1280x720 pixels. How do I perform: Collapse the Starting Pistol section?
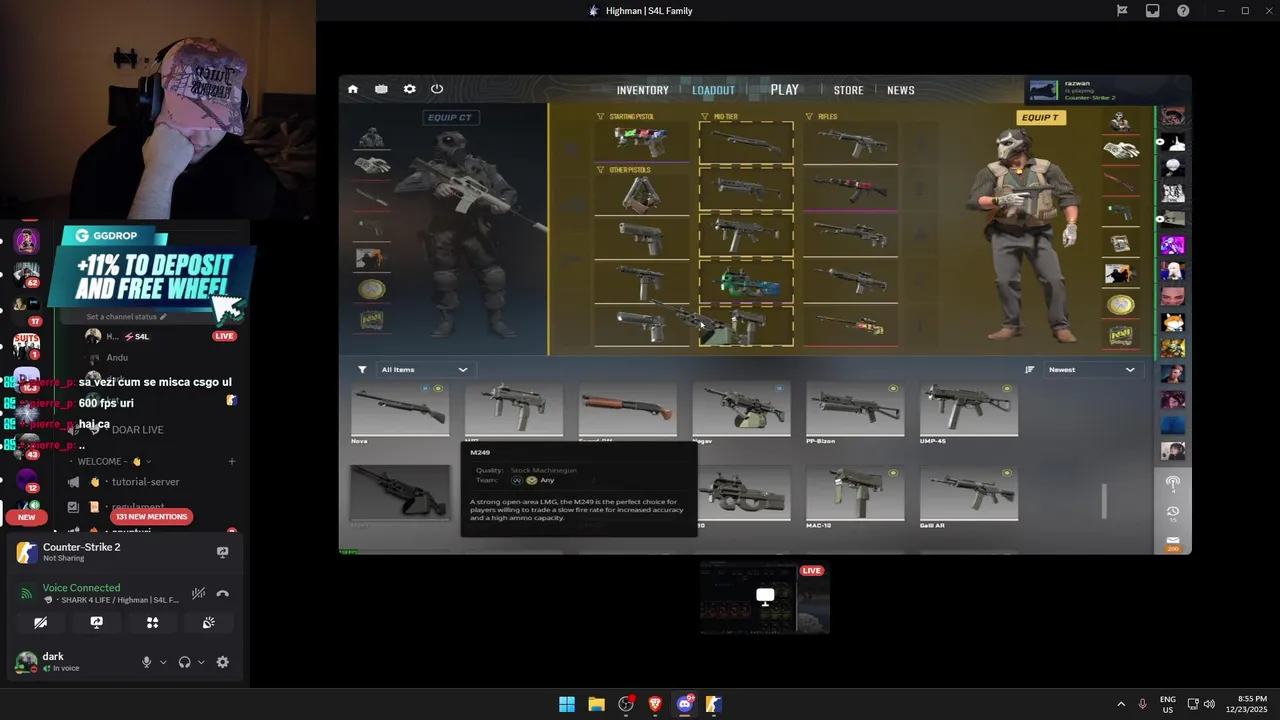pyautogui.click(x=601, y=117)
